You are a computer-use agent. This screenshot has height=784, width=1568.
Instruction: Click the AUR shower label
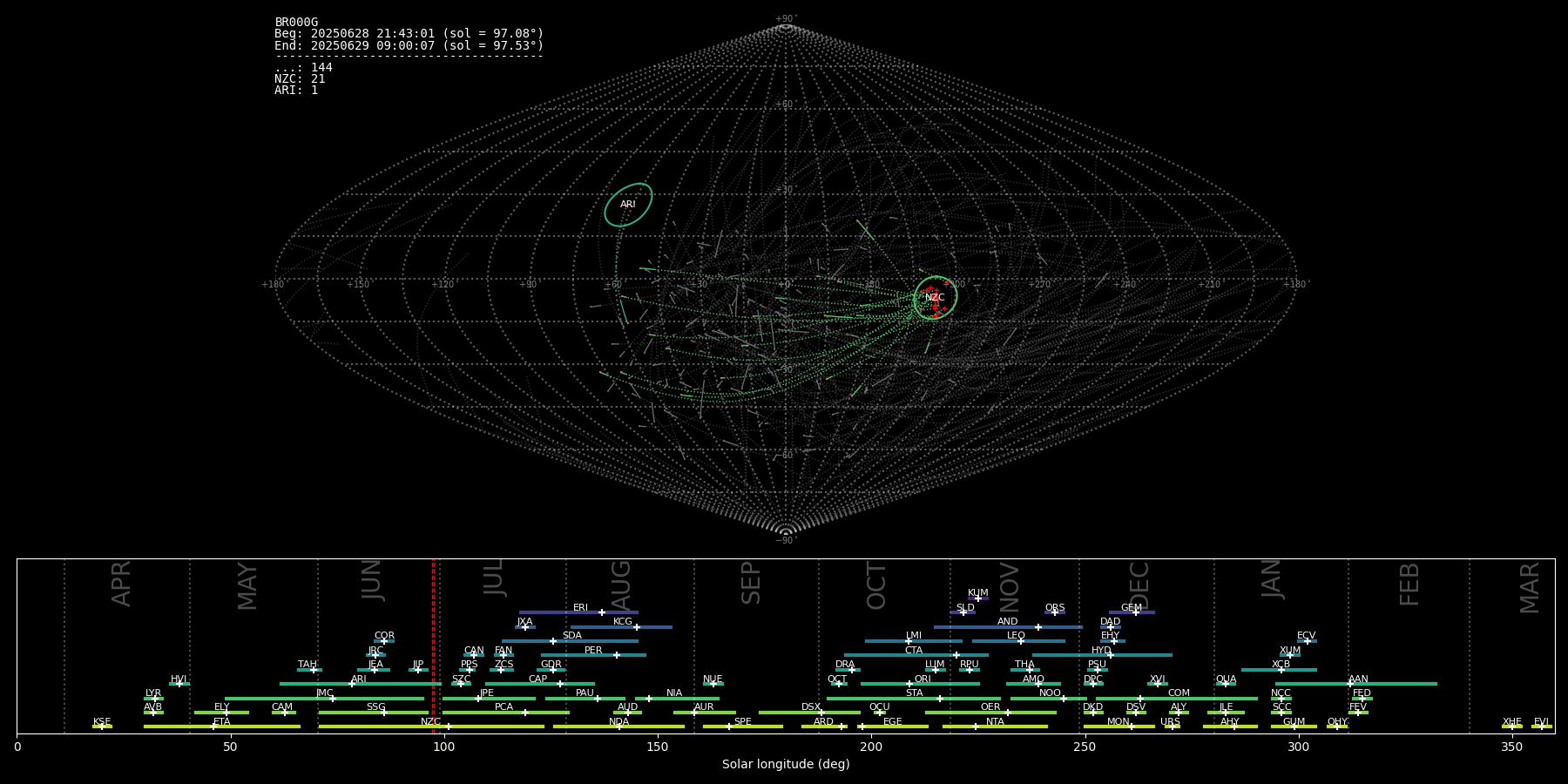point(704,707)
